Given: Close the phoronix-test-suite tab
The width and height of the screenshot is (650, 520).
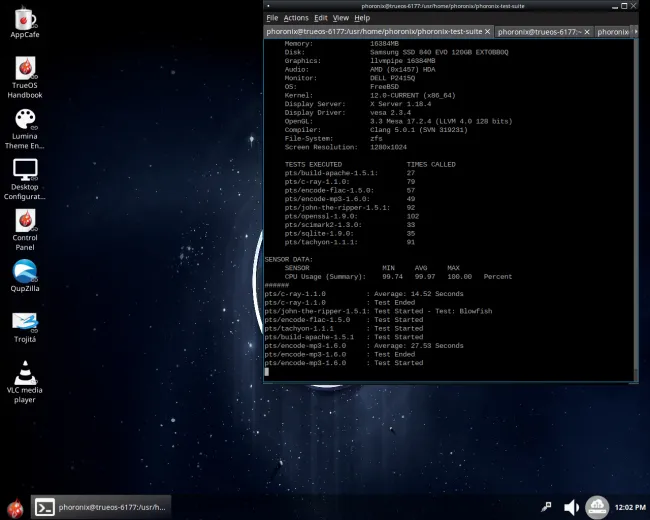Looking at the screenshot, I should pyautogui.click(x=488, y=32).
